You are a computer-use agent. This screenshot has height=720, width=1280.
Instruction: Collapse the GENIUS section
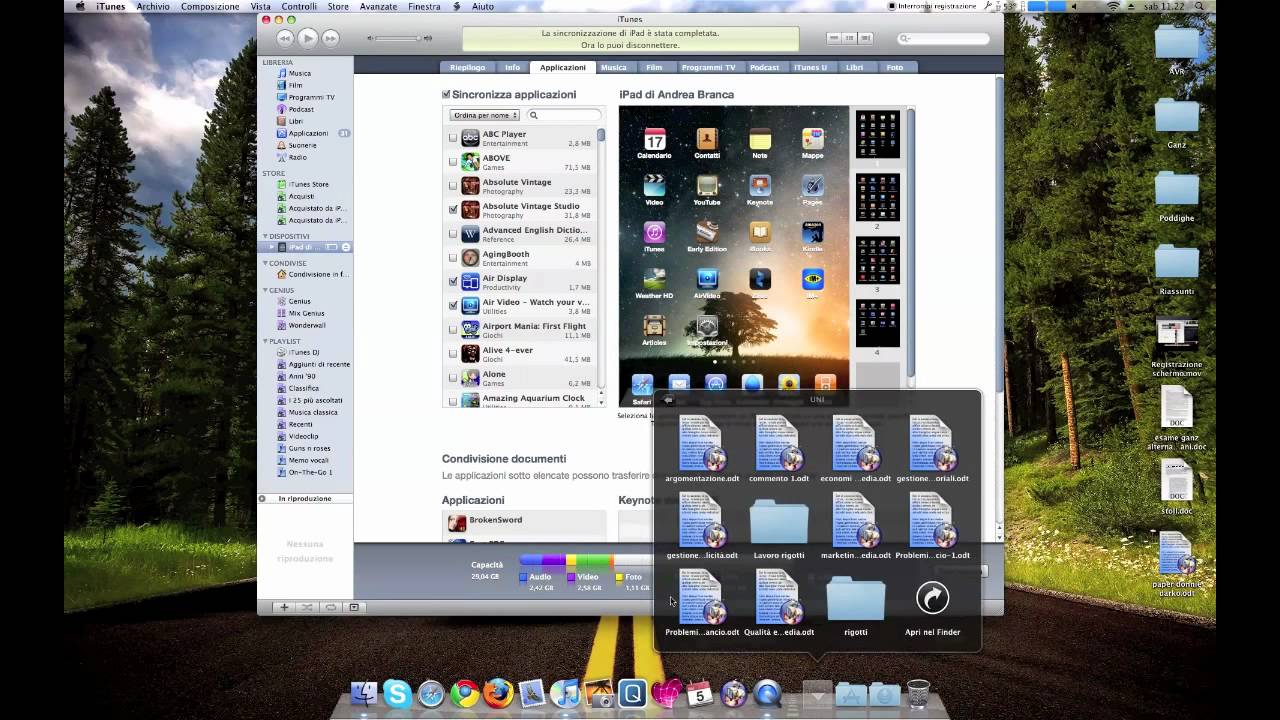(x=265, y=290)
